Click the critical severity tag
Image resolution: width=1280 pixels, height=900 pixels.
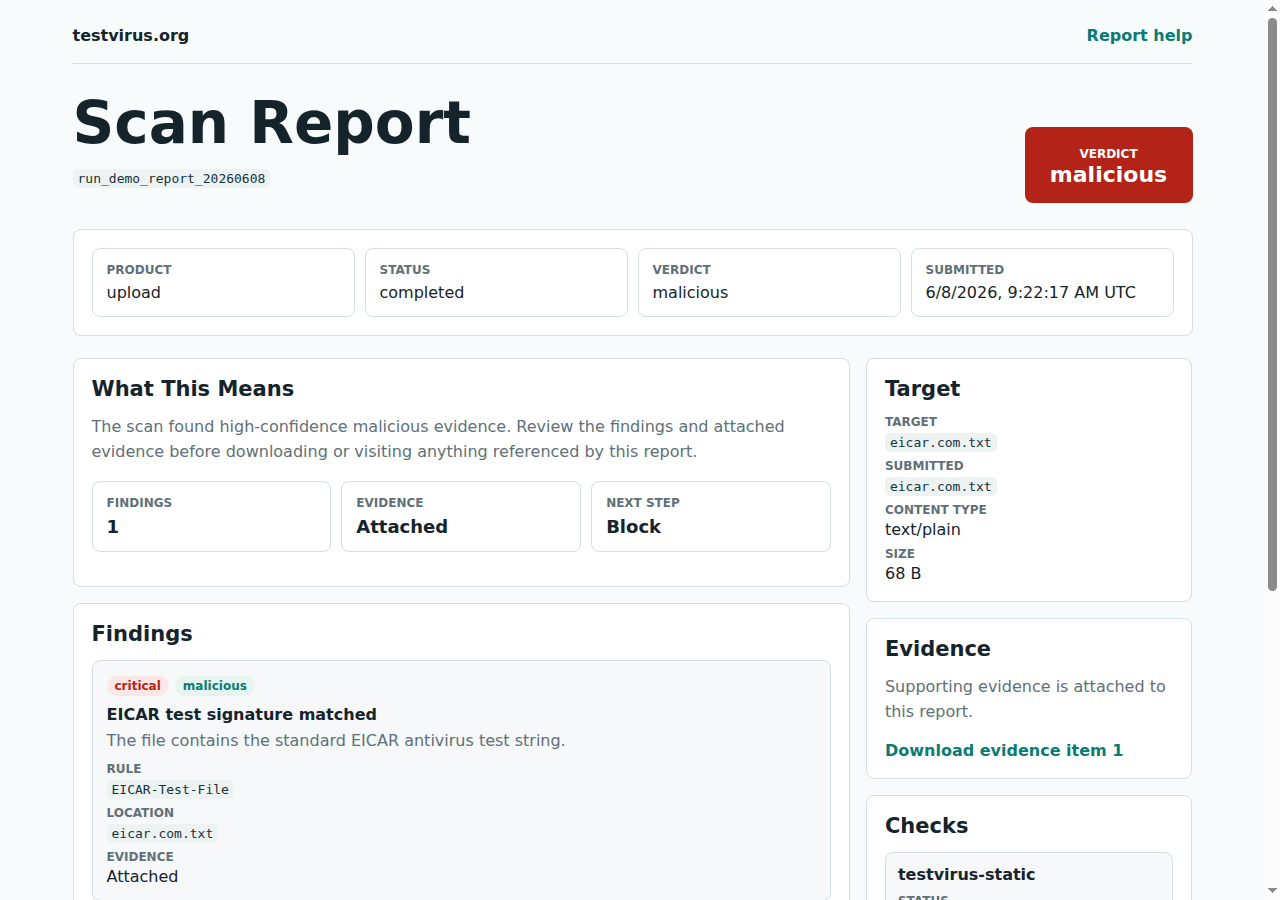pyautogui.click(x=138, y=686)
